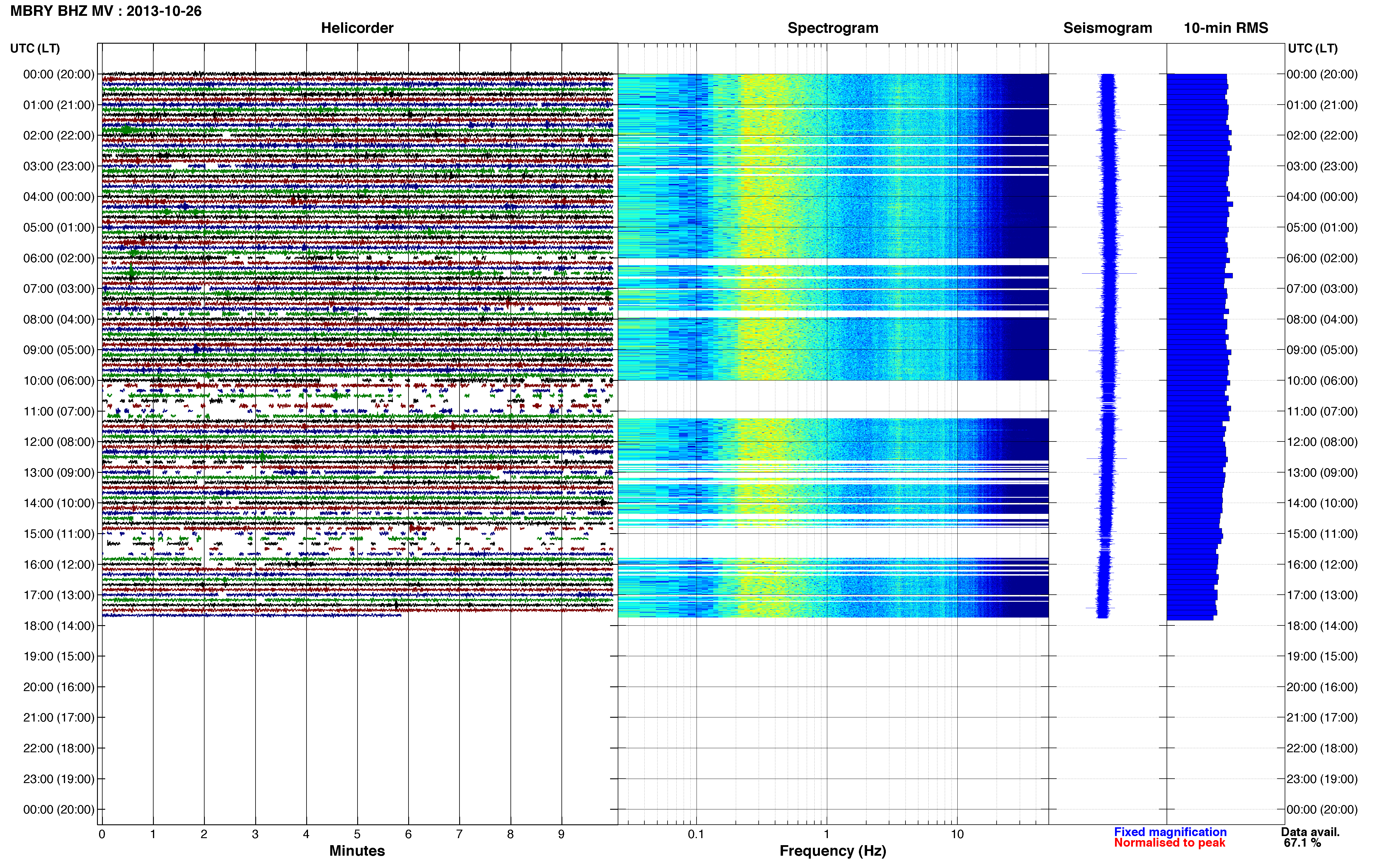
Task: Click the 'Data avail.' label
Action: (1310, 832)
